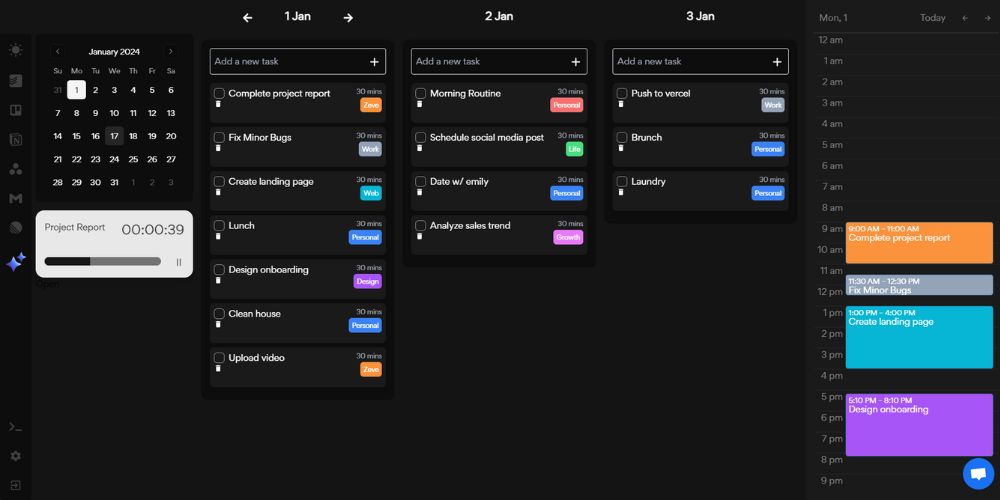The height and width of the screenshot is (500, 1000).
Task: Pause the Project Report timer
Action: tap(180, 262)
